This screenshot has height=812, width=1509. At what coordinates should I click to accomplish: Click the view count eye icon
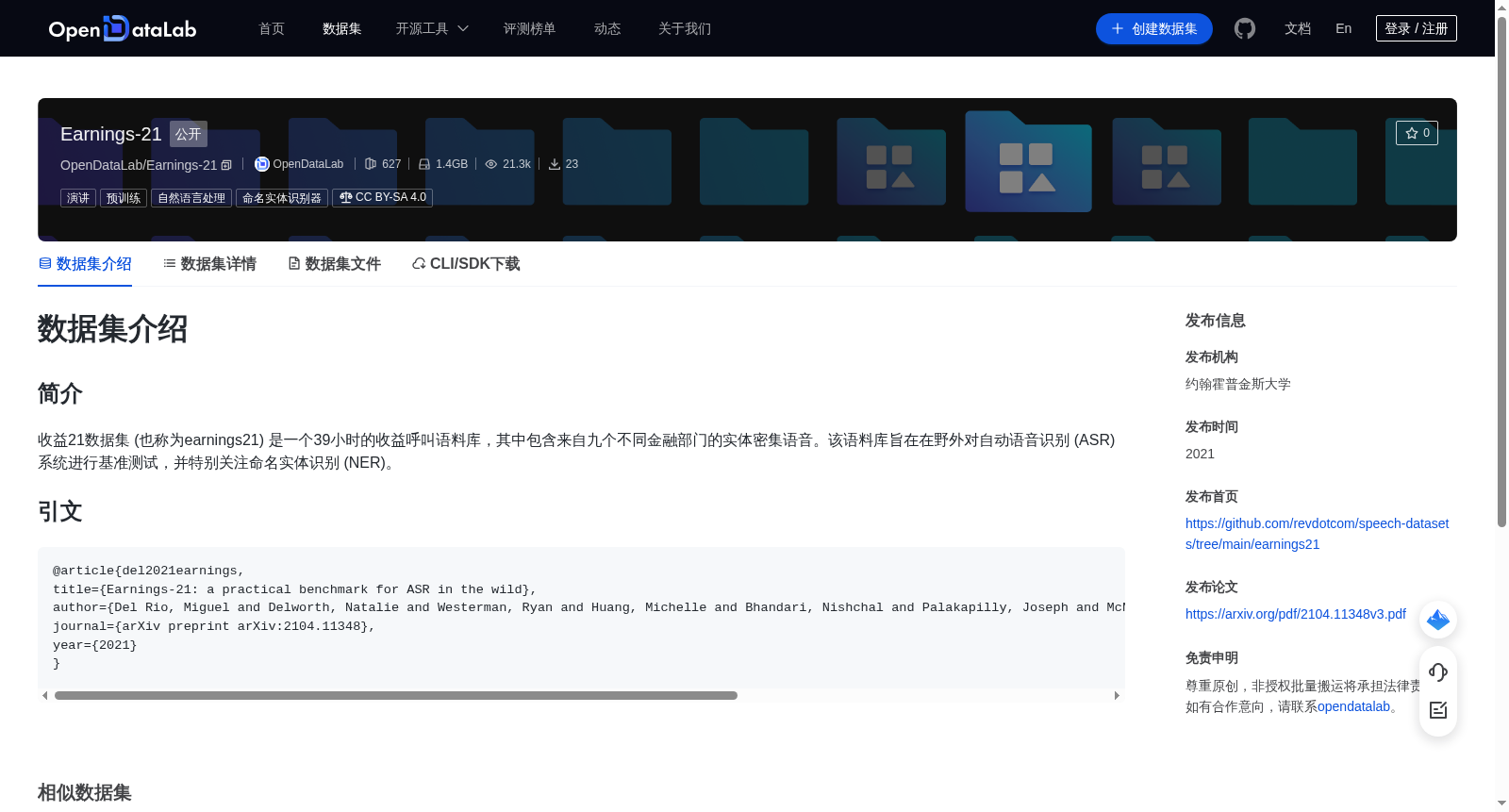click(x=491, y=164)
